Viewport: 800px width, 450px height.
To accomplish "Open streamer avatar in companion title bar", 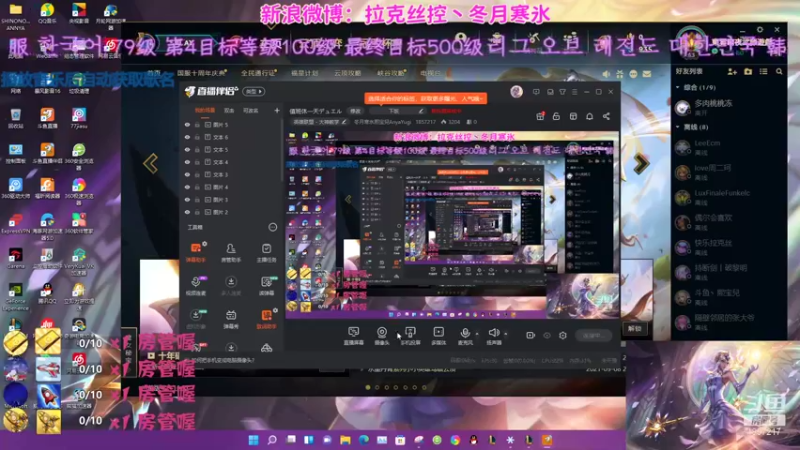I will pos(516,92).
